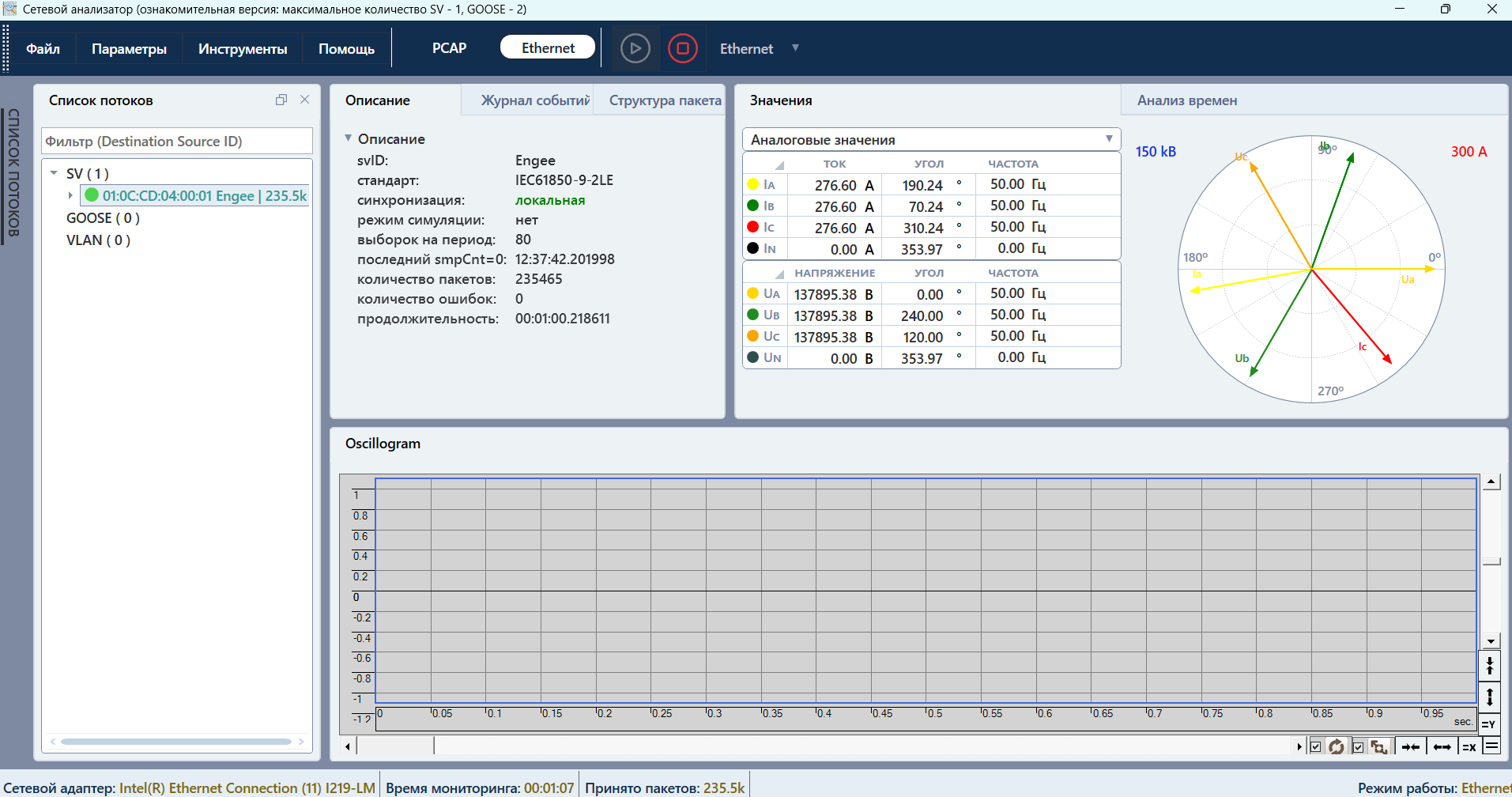Screen dimensions: 1512x797
Task: Open the Инструменты menu
Action: (x=243, y=49)
